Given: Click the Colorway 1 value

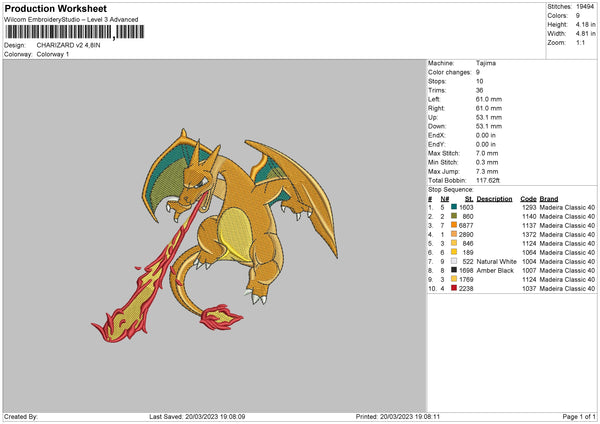Looking at the screenshot, I should coord(53,54).
